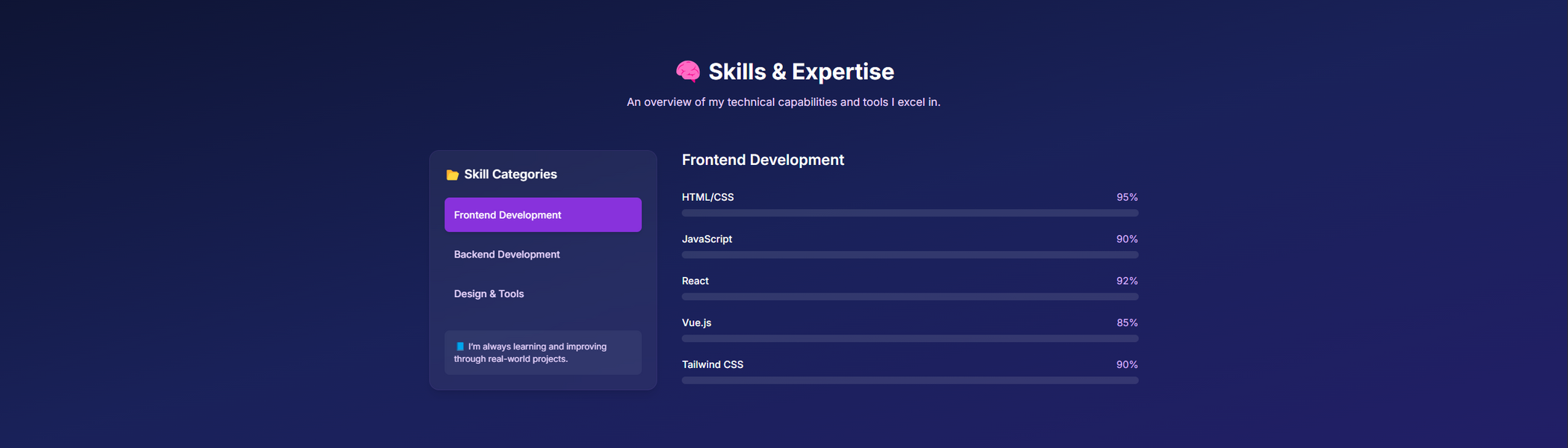Viewport: 1568px width, 448px height.
Task: Click the blue book icon in learning note
Action: (x=459, y=346)
